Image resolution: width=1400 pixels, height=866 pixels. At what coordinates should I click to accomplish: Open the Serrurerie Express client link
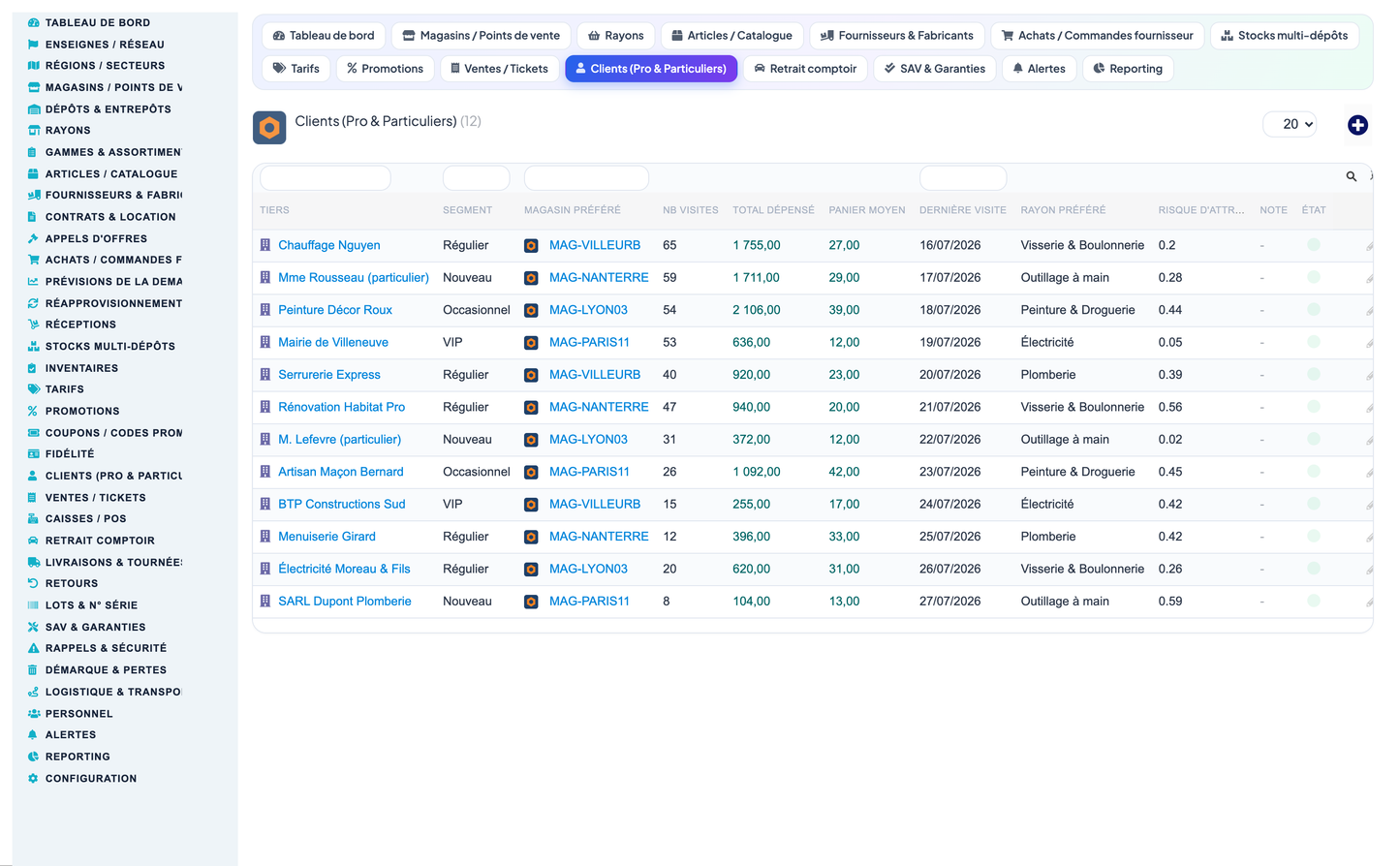(x=329, y=375)
